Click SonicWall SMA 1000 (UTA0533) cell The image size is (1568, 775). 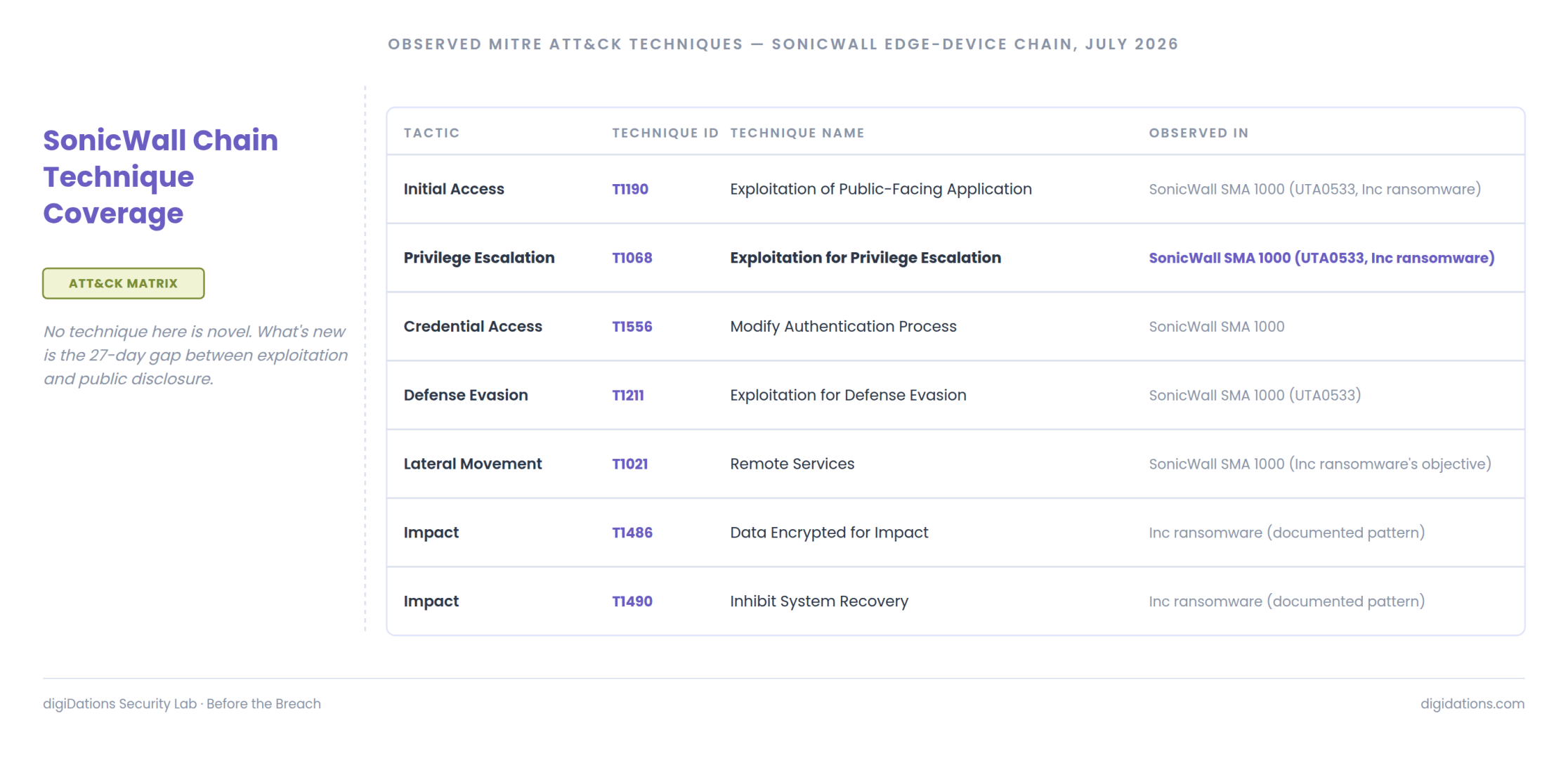(1255, 395)
